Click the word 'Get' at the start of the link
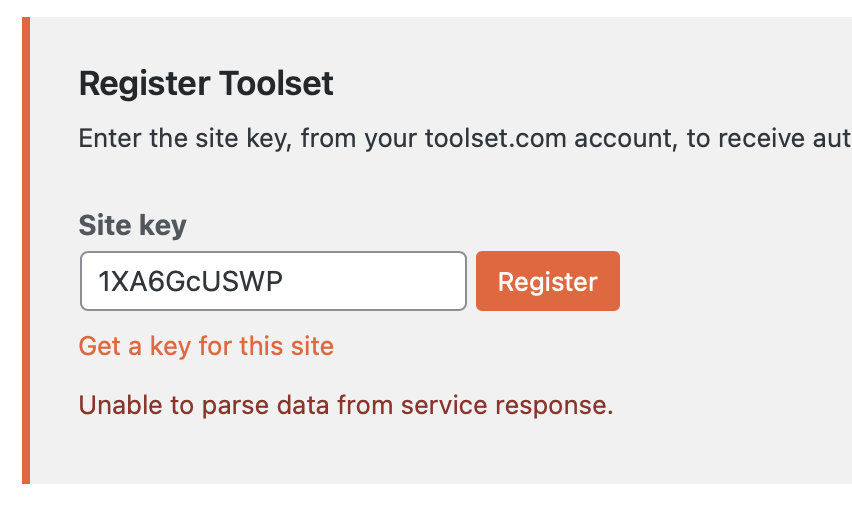Image resolution: width=852 pixels, height=512 pixels. (x=99, y=346)
